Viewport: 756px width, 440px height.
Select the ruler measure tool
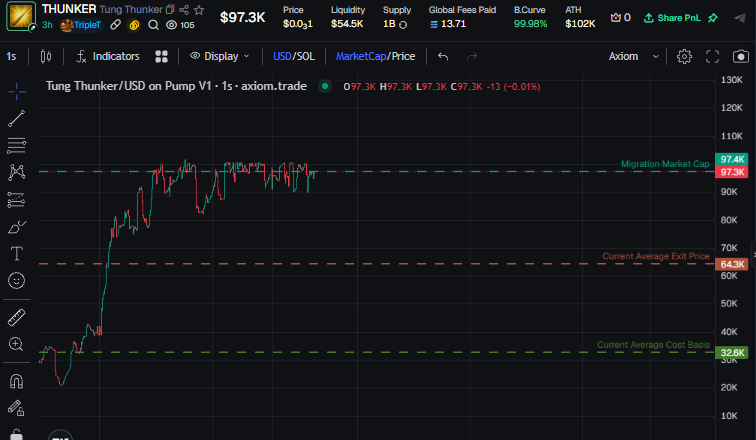tap(16, 317)
